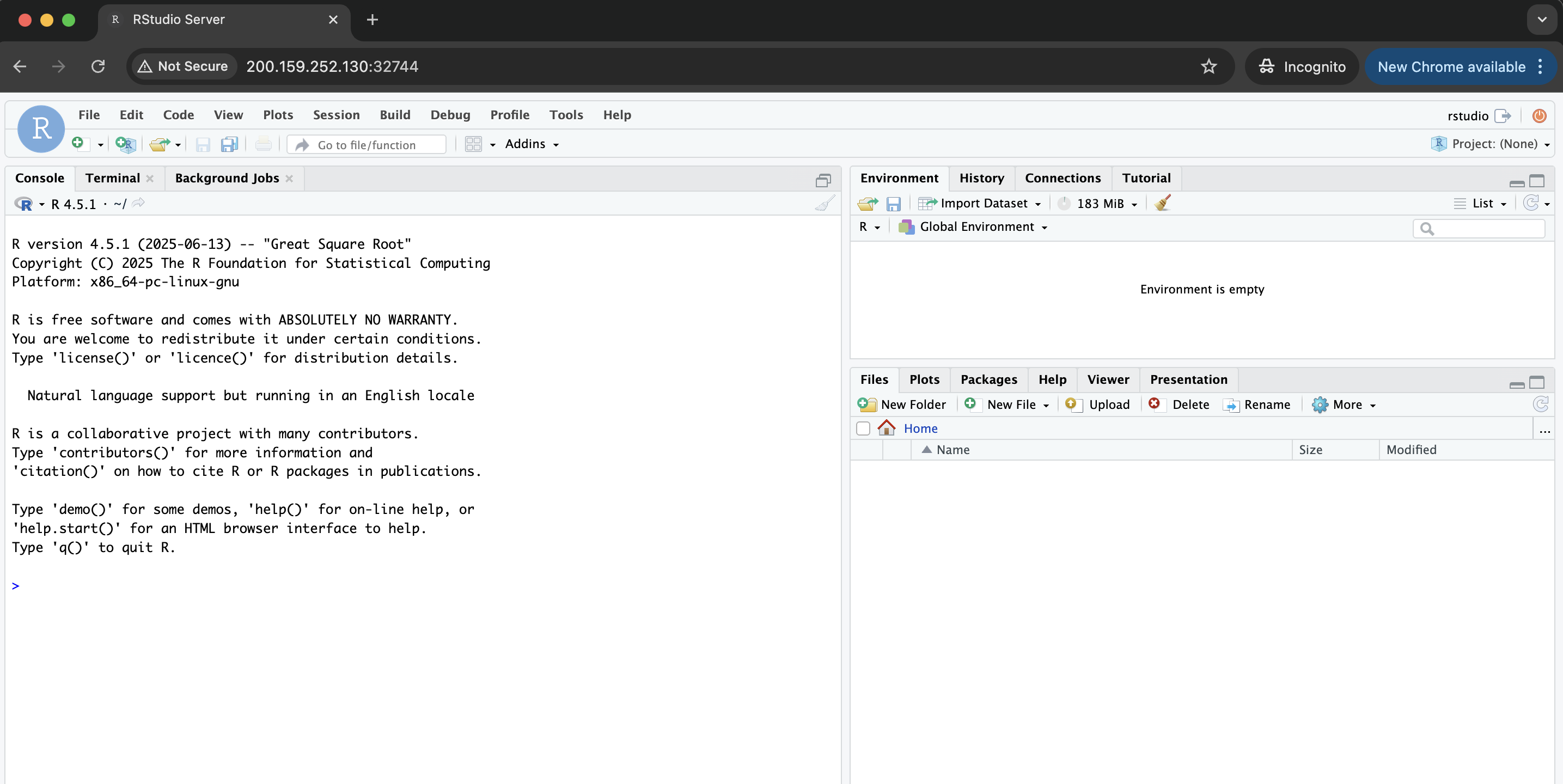The width and height of the screenshot is (1563, 784).
Task: Open the Global Environment dropdown
Action: point(977,226)
